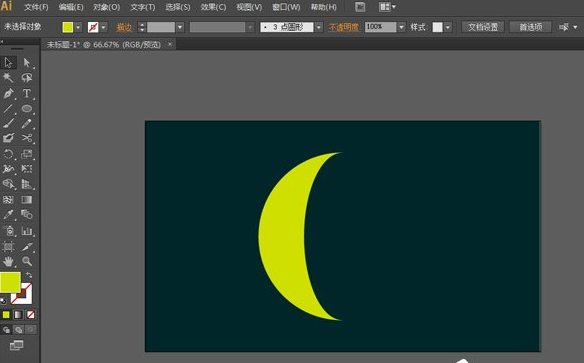The height and width of the screenshot is (363, 584).
Task: Open the 效果(C) menu
Action: tap(213, 7)
